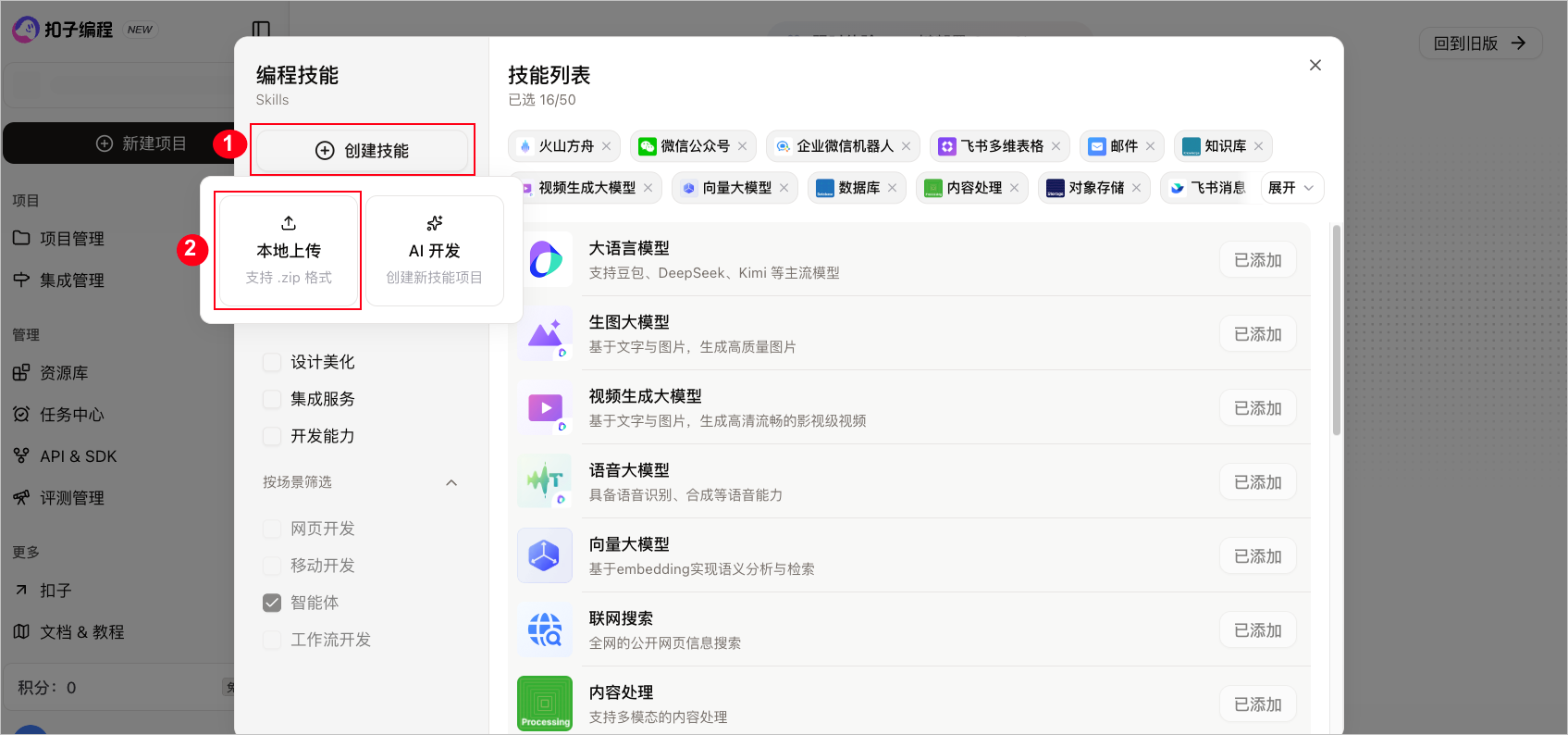Screen dimensions: 1568x735
Task: Choose AI 开发 new skill option
Action: (435, 251)
